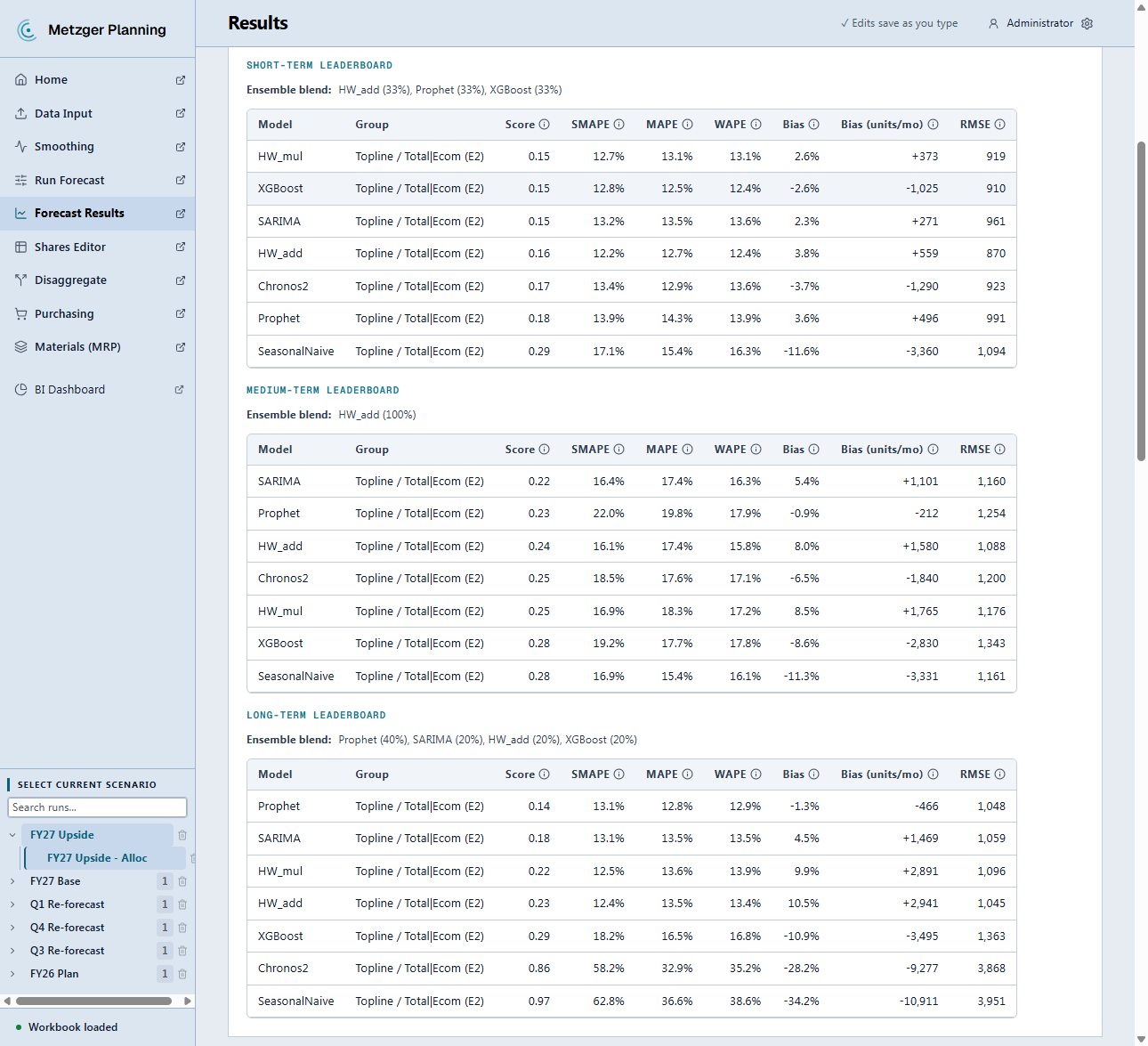Select XGBoost row in short-term leaderboard
The image size is (1148, 1046).
pyautogui.click(x=631, y=189)
